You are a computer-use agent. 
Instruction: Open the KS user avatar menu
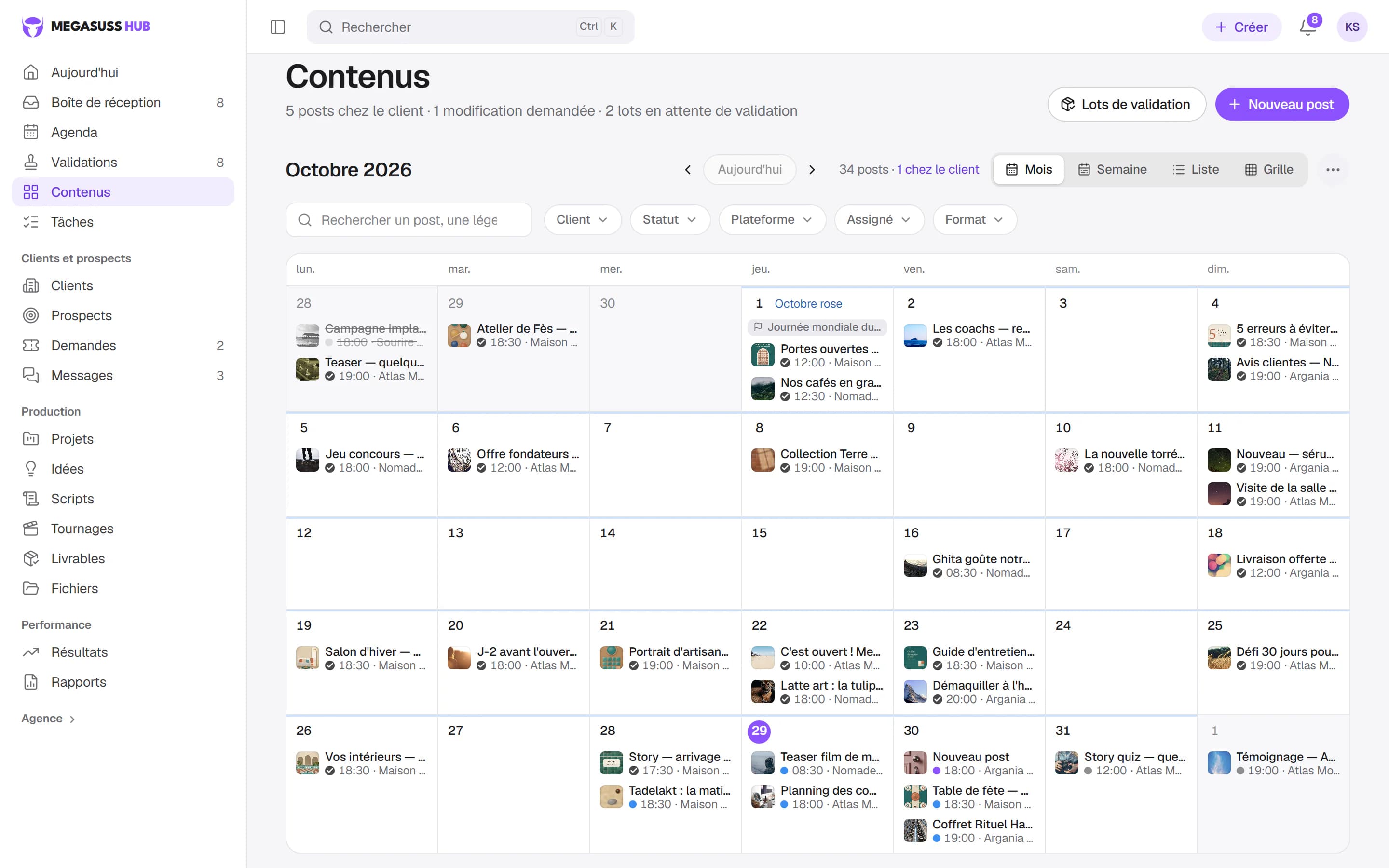click(1352, 27)
